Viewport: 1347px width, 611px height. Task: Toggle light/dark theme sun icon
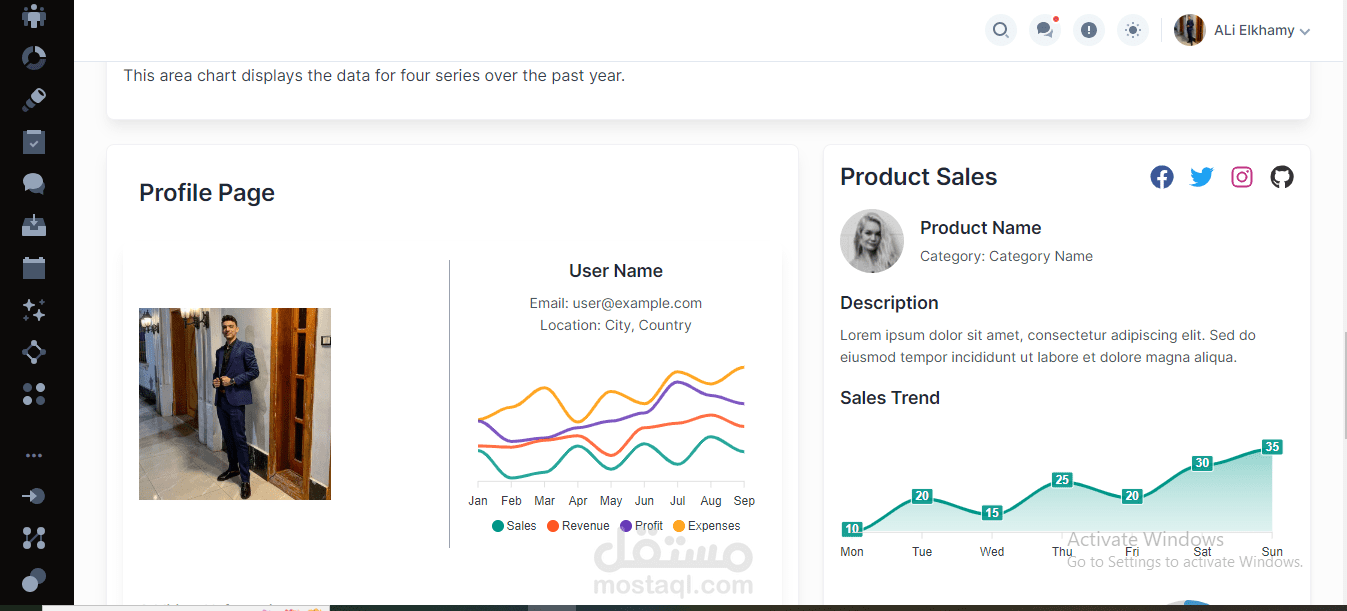coord(1133,30)
